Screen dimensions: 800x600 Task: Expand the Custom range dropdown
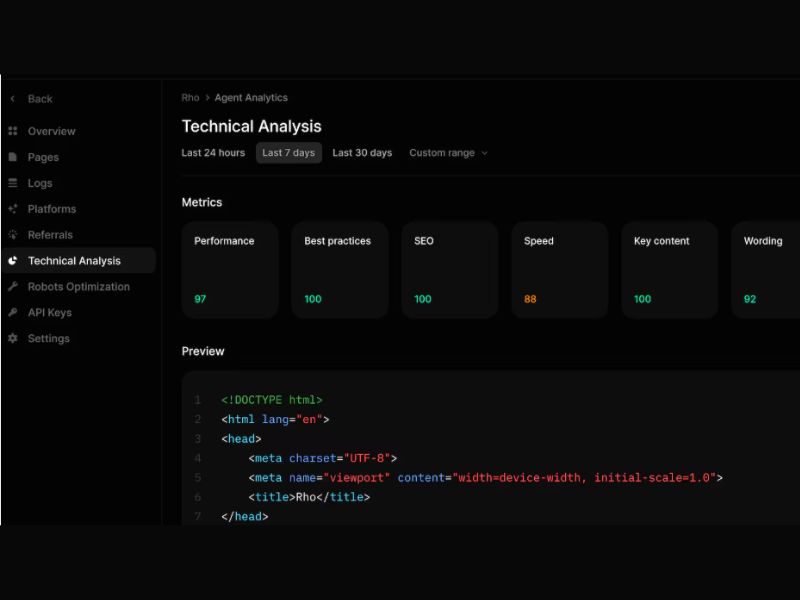(x=448, y=153)
